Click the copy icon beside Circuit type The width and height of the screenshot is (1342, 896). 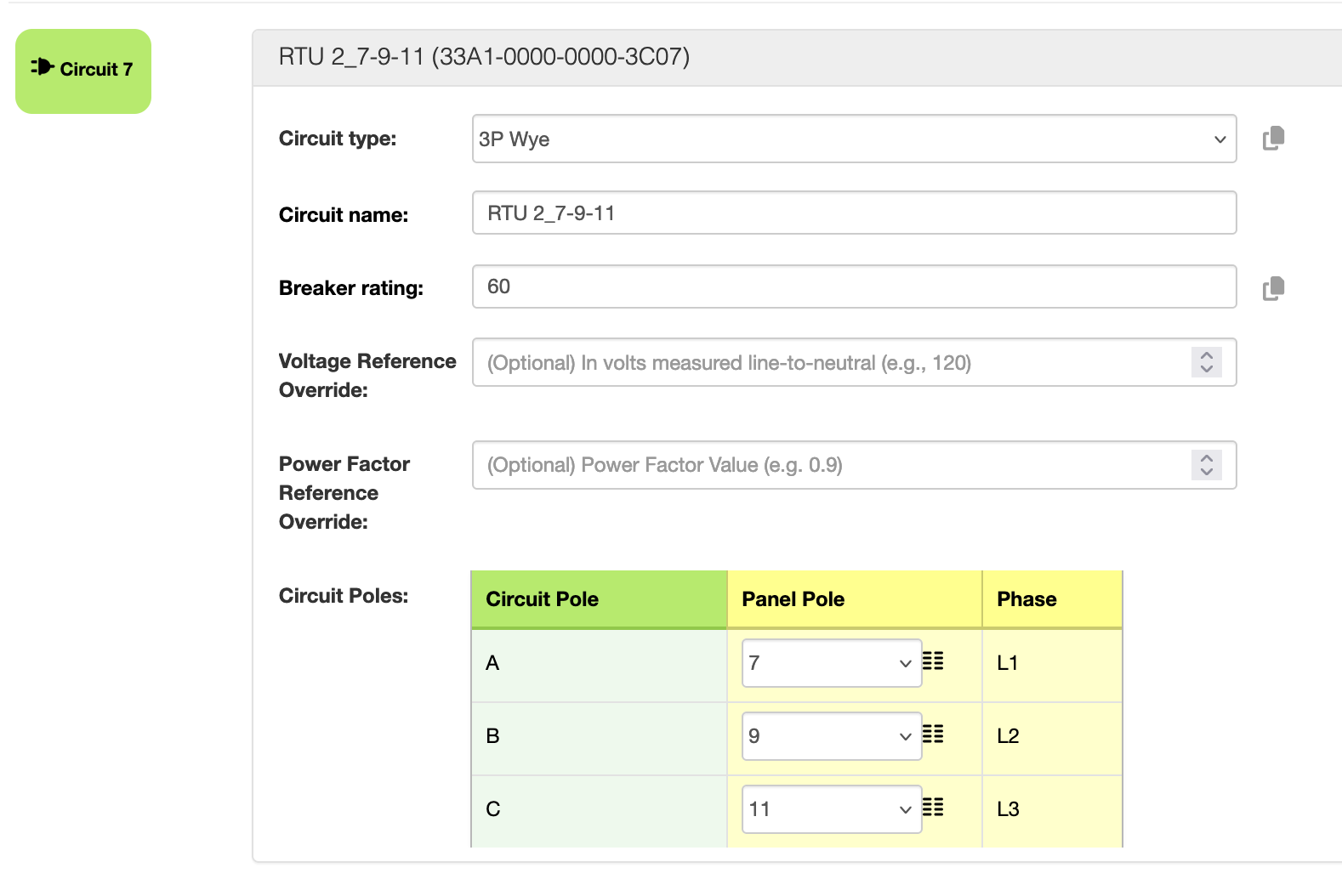(x=1273, y=139)
